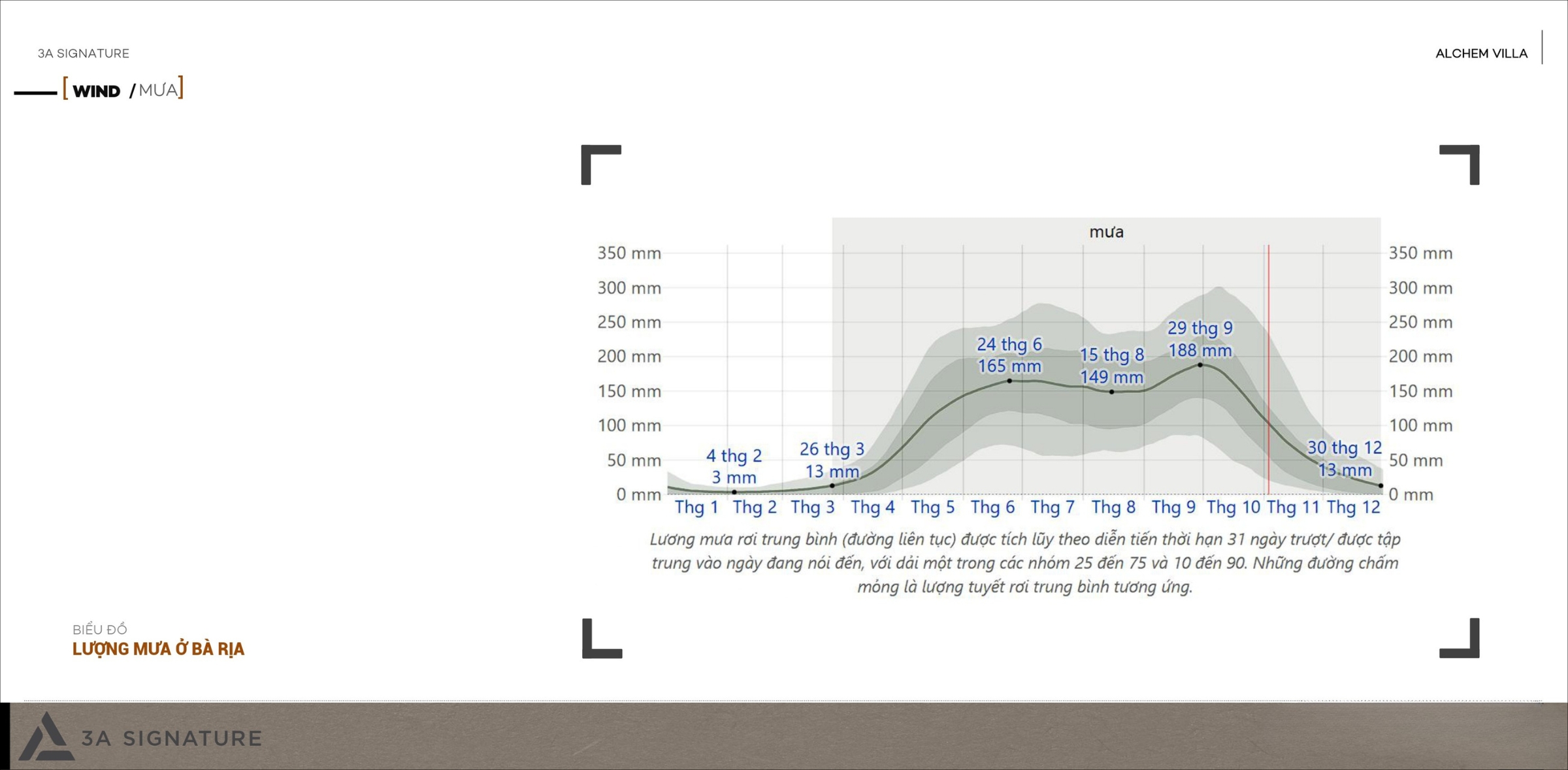Click the 'Thg 10' month axis label
1568x770 pixels.
click(x=1233, y=507)
